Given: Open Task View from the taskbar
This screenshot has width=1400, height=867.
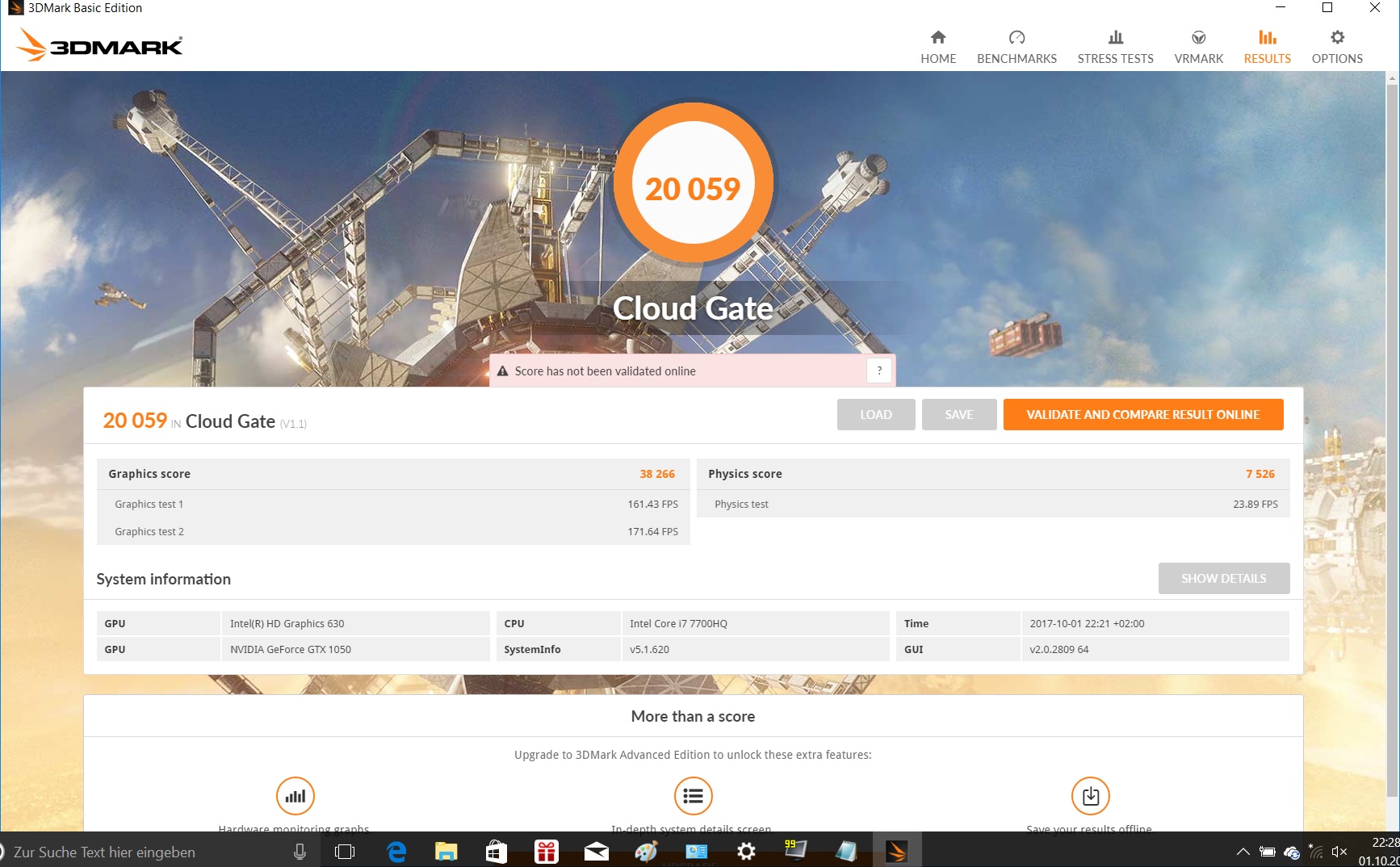Looking at the screenshot, I should 345,852.
